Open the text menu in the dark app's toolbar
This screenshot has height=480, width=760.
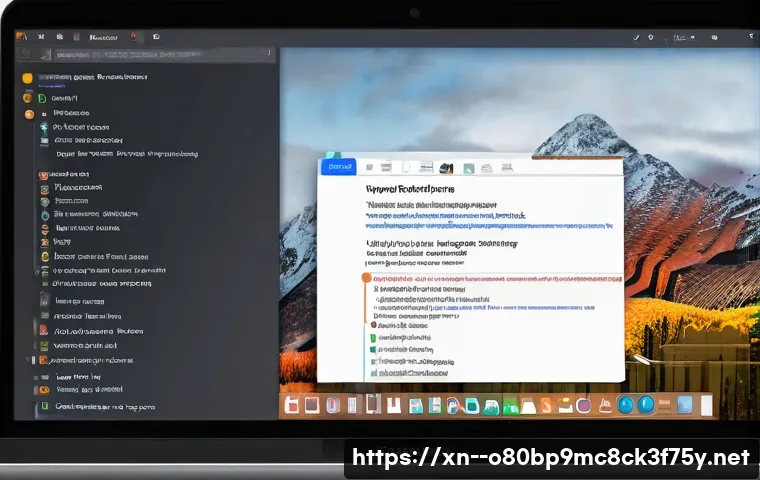[103, 37]
